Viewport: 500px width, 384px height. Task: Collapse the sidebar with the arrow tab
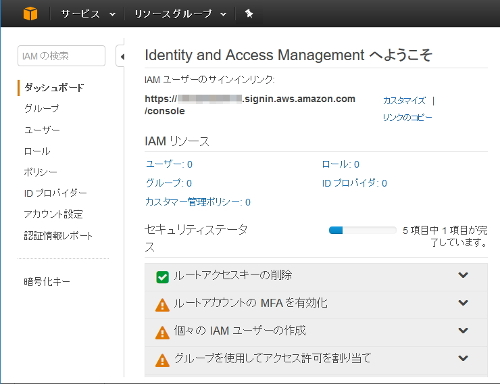(x=121, y=57)
